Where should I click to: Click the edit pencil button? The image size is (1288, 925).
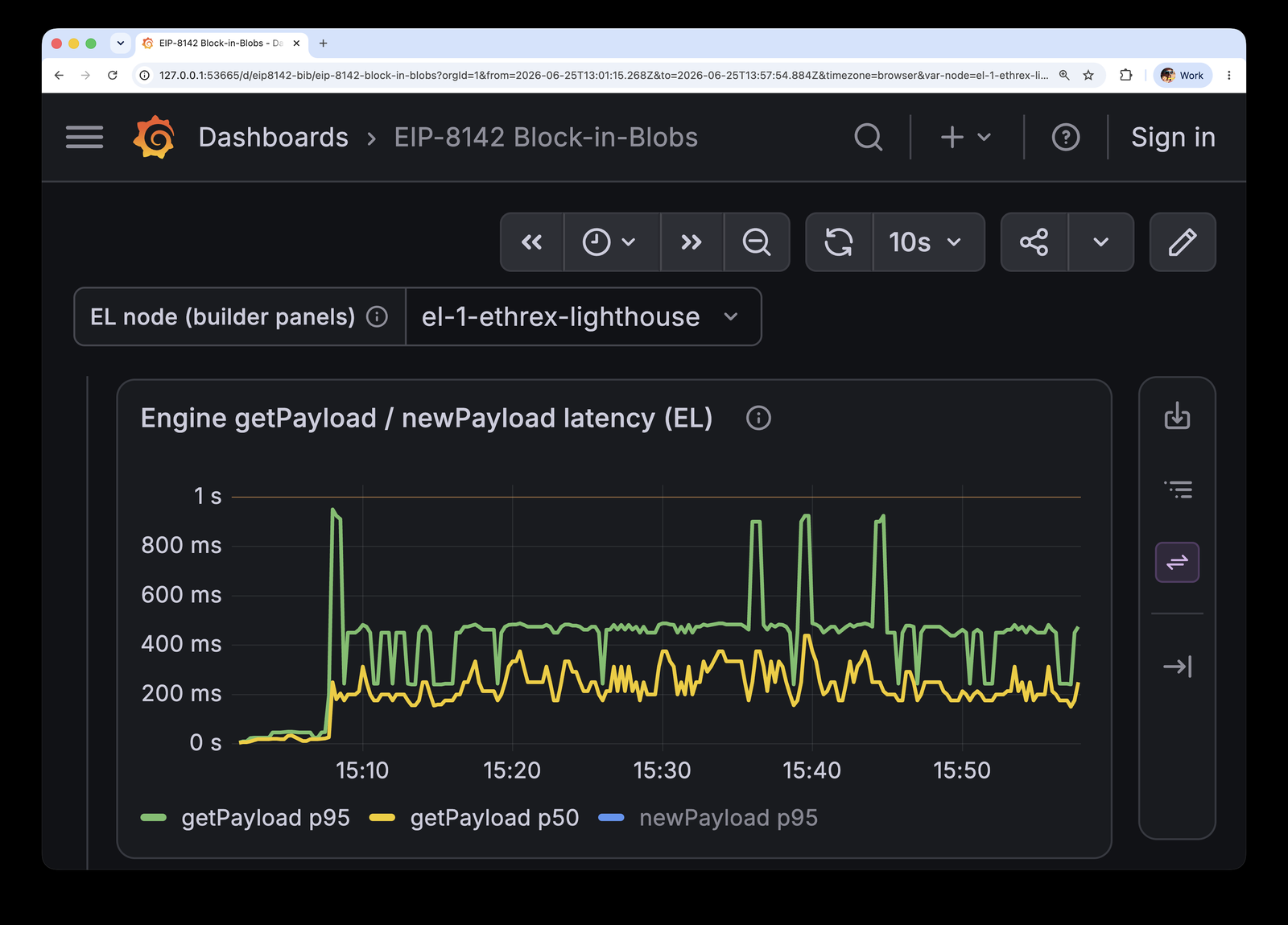[x=1183, y=242]
